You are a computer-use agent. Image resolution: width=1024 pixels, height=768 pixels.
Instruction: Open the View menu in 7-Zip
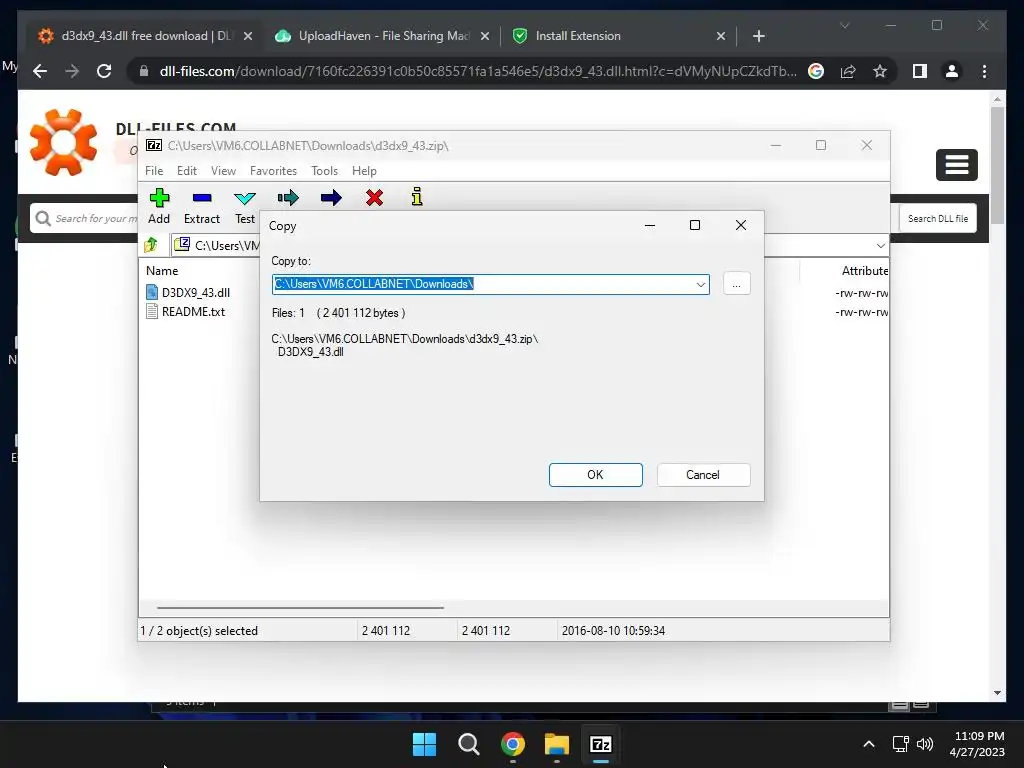coord(223,170)
